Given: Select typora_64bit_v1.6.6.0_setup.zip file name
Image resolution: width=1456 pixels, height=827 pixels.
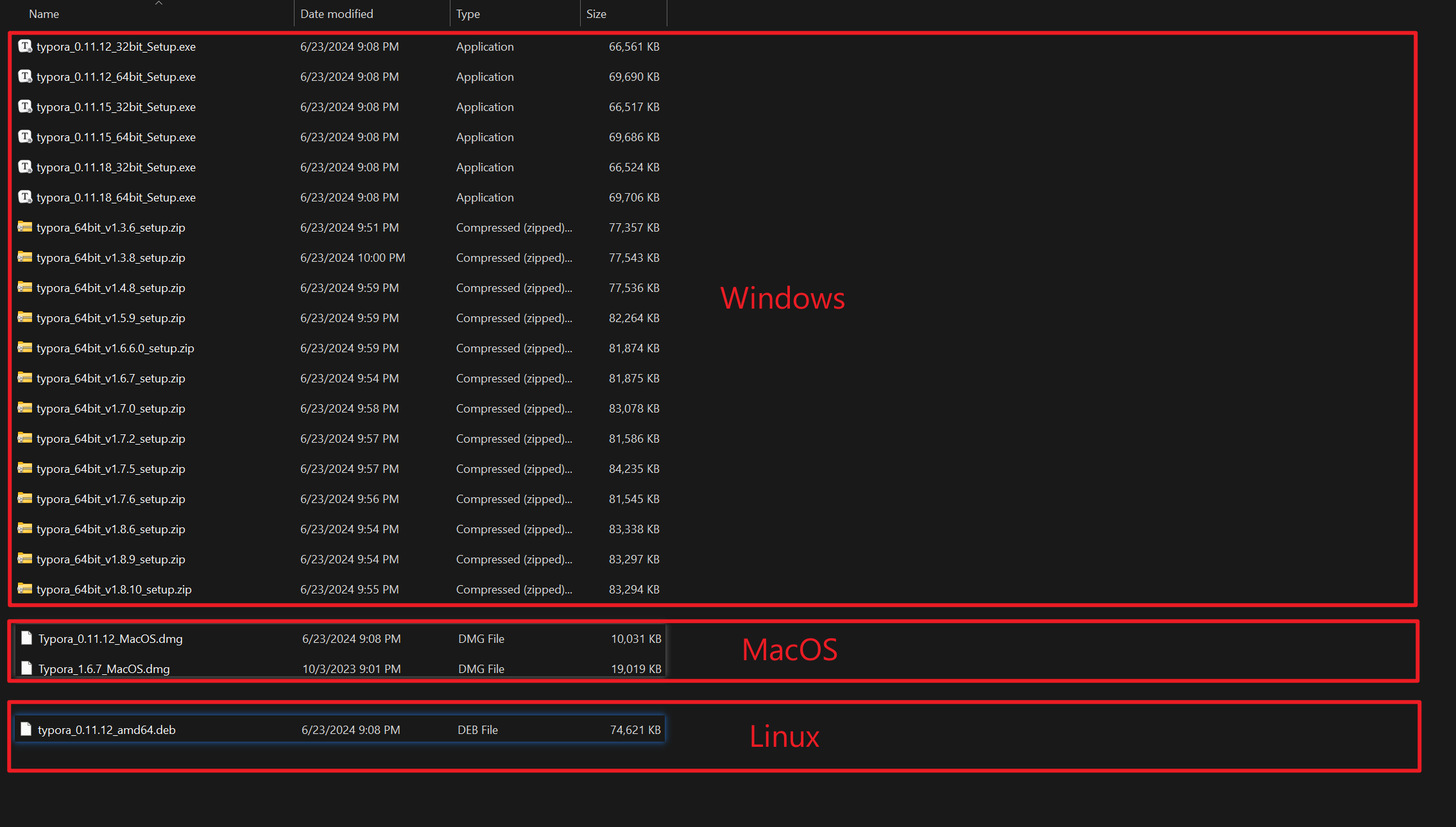Looking at the screenshot, I should (115, 348).
